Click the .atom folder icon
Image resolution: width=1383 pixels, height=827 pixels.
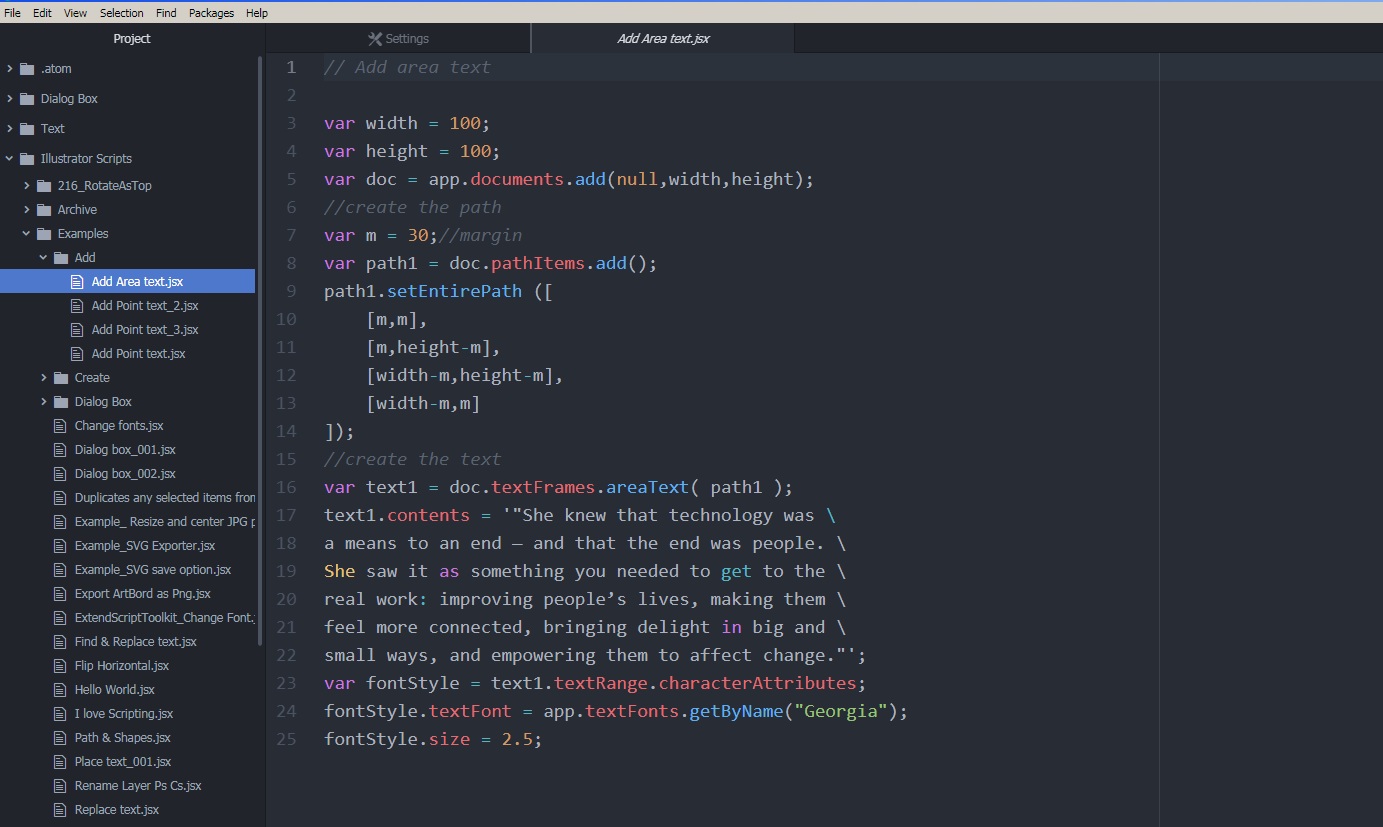click(26, 69)
